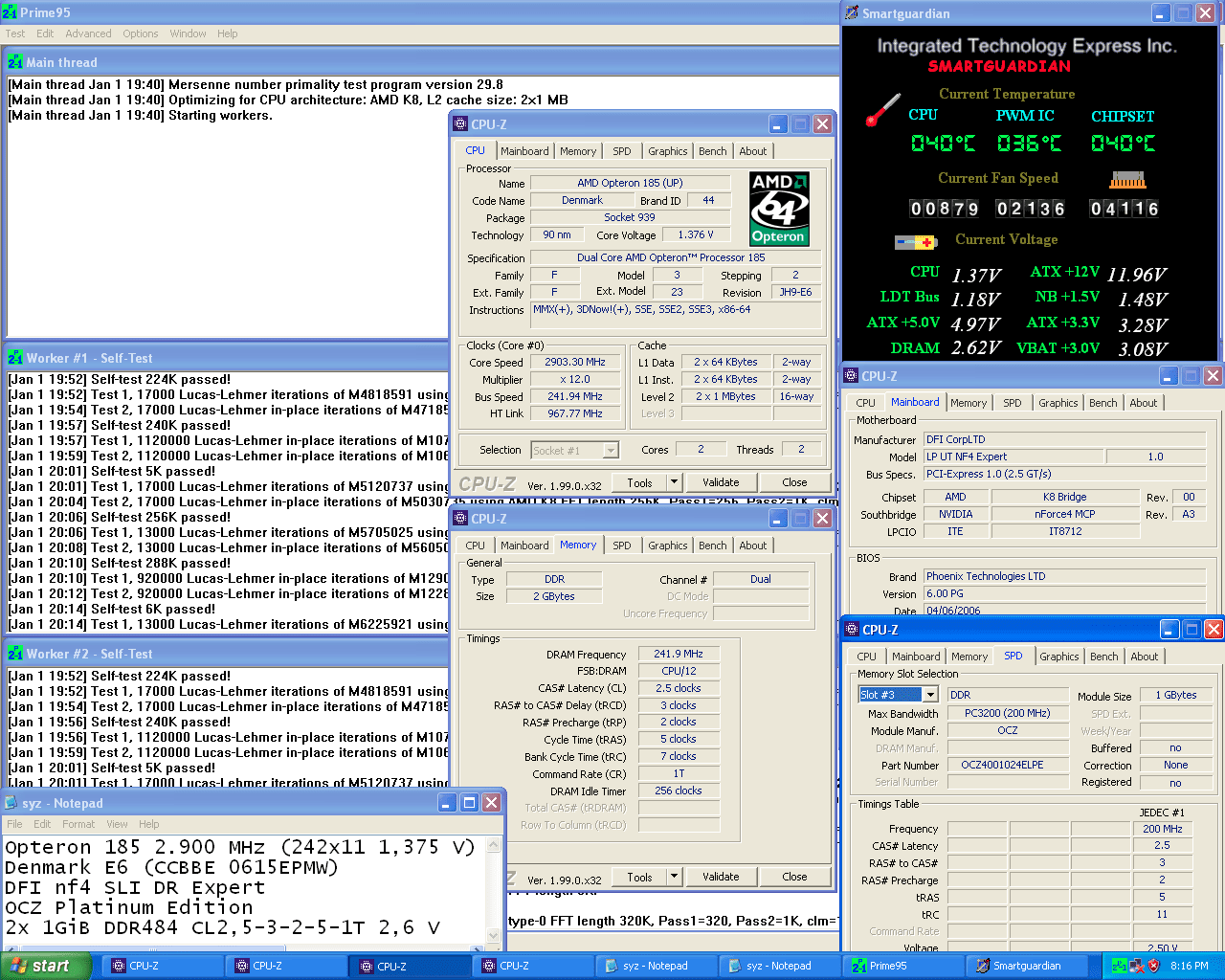Click the red Security Center shield tray icon
The width and height of the screenshot is (1225, 980).
1153,966
